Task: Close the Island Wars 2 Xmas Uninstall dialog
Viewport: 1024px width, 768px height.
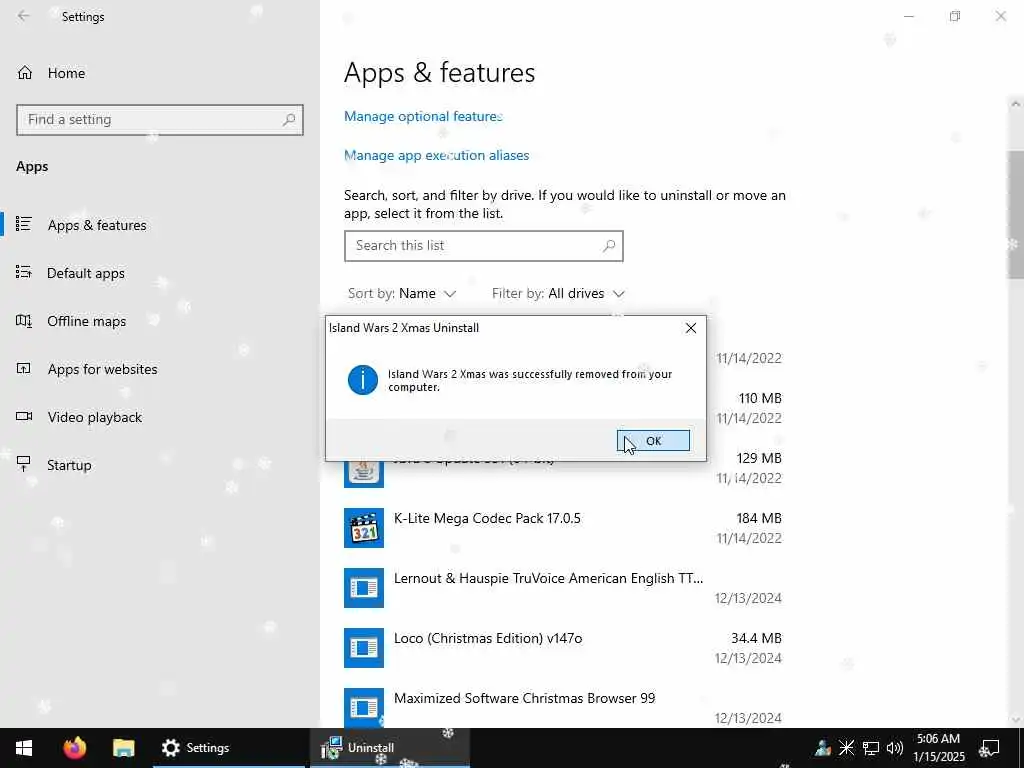Action: tap(690, 328)
